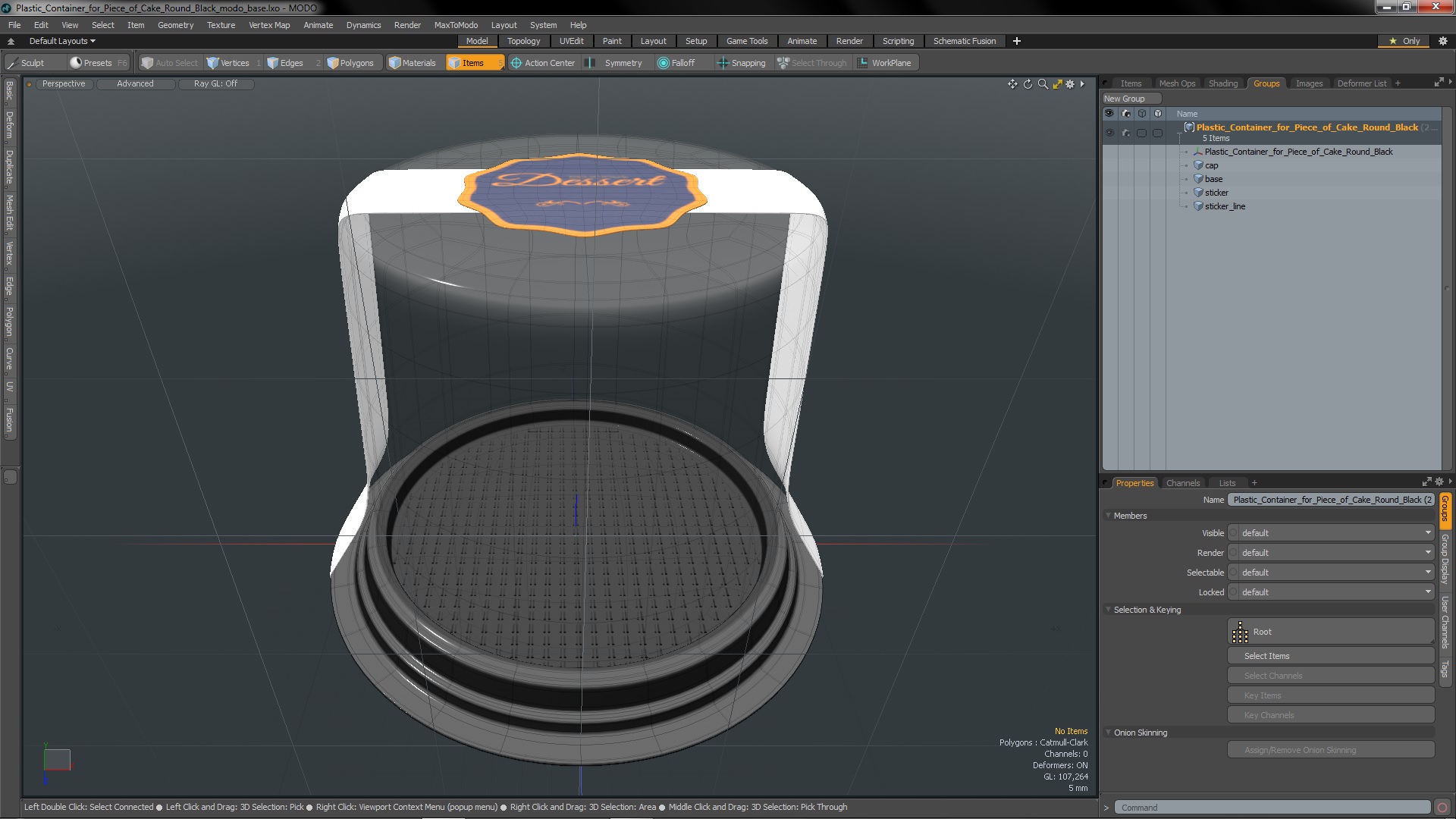Activate the Snapping tool

tap(741, 63)
